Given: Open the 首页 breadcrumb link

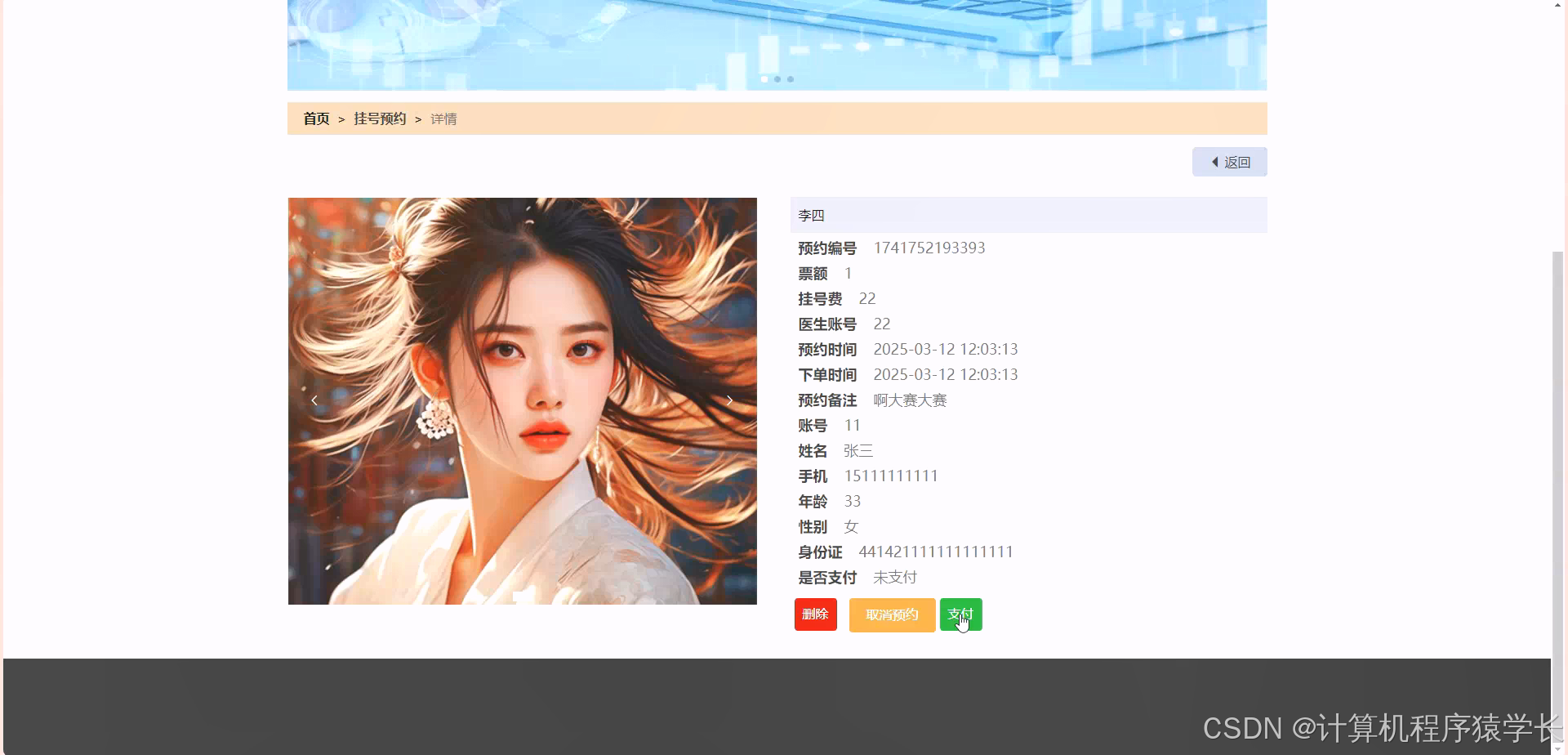Looking at the screenshot, I should tap(315, 118).
